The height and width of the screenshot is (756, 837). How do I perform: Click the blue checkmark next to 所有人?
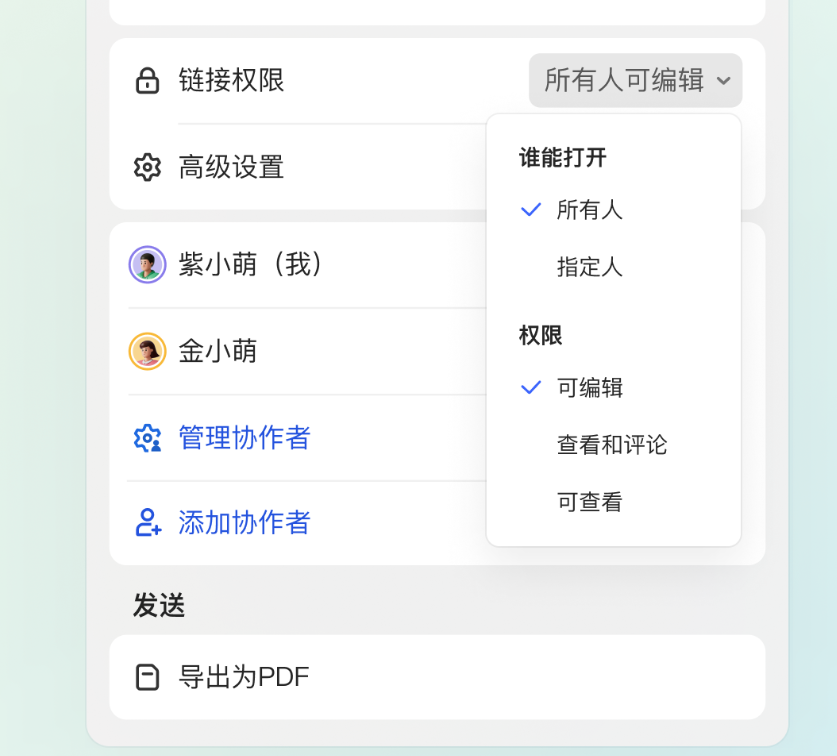[x=531, y=209]
